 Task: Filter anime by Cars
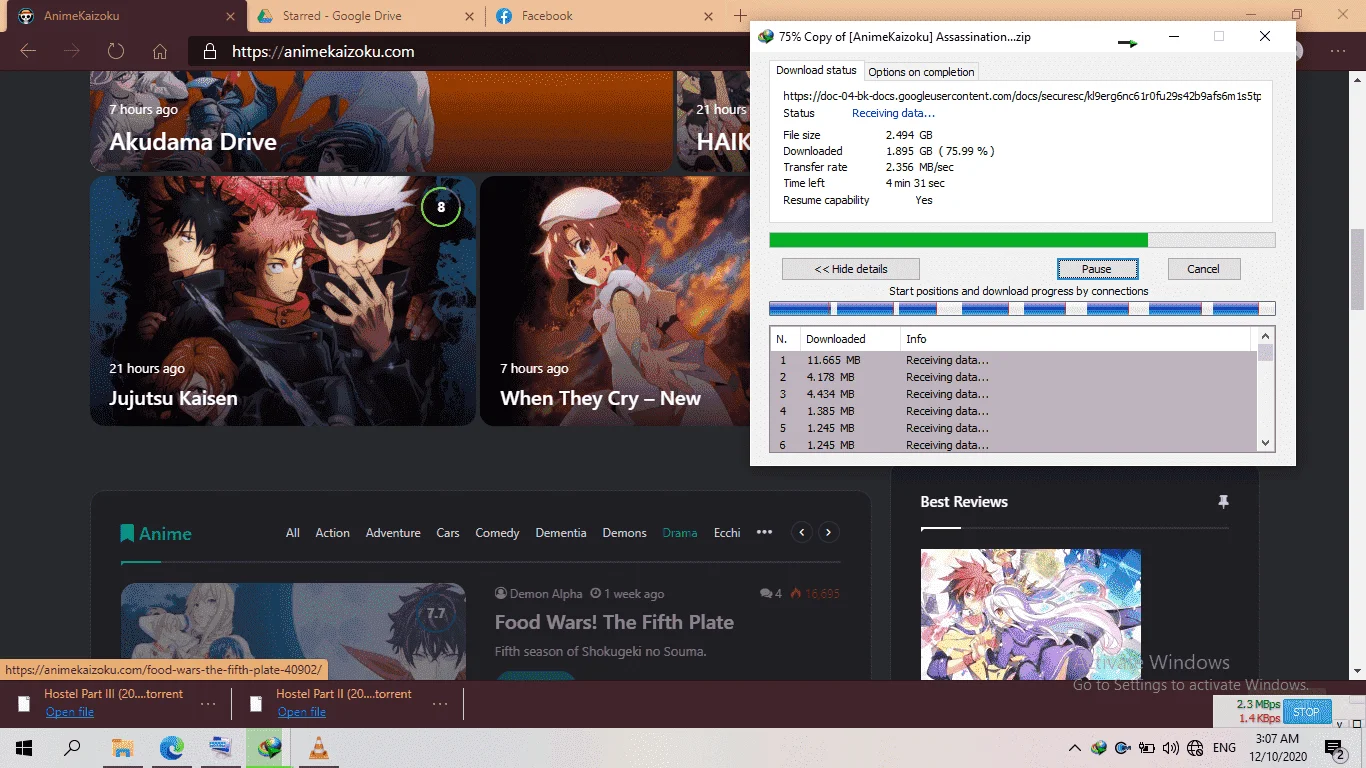coord(448,533)
